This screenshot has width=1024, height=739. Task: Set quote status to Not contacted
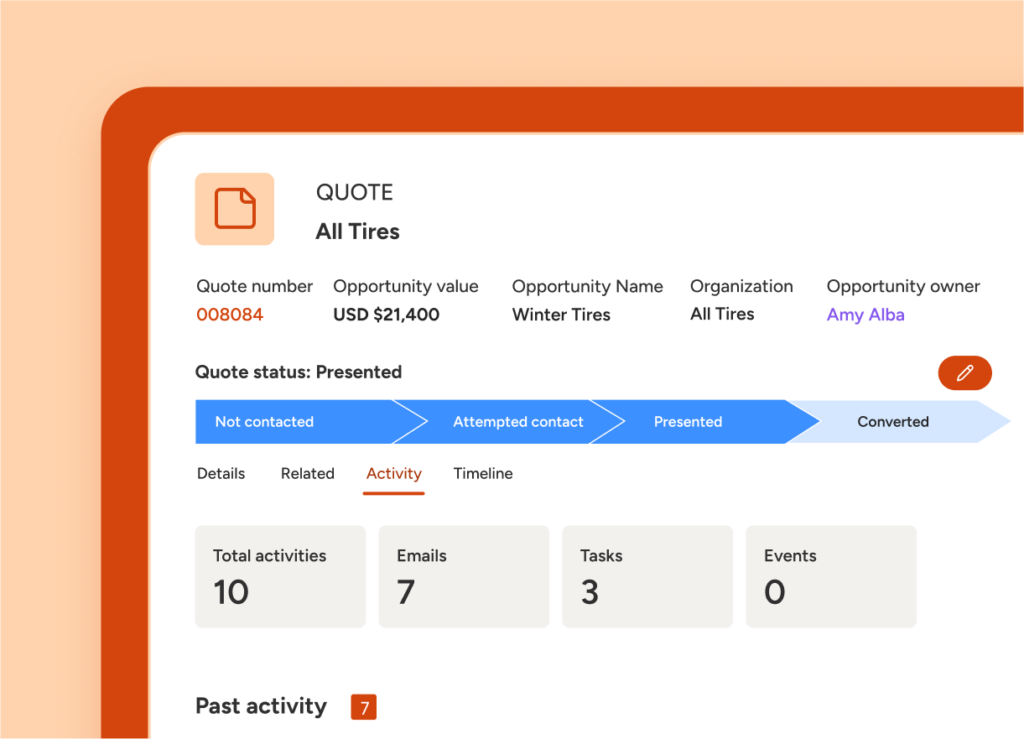(x=264, y=421)
